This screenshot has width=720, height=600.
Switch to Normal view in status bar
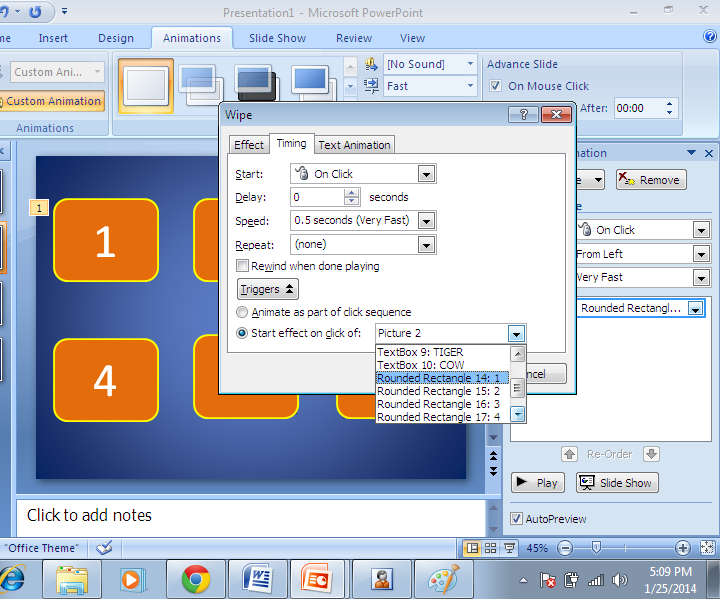[472, 548]
